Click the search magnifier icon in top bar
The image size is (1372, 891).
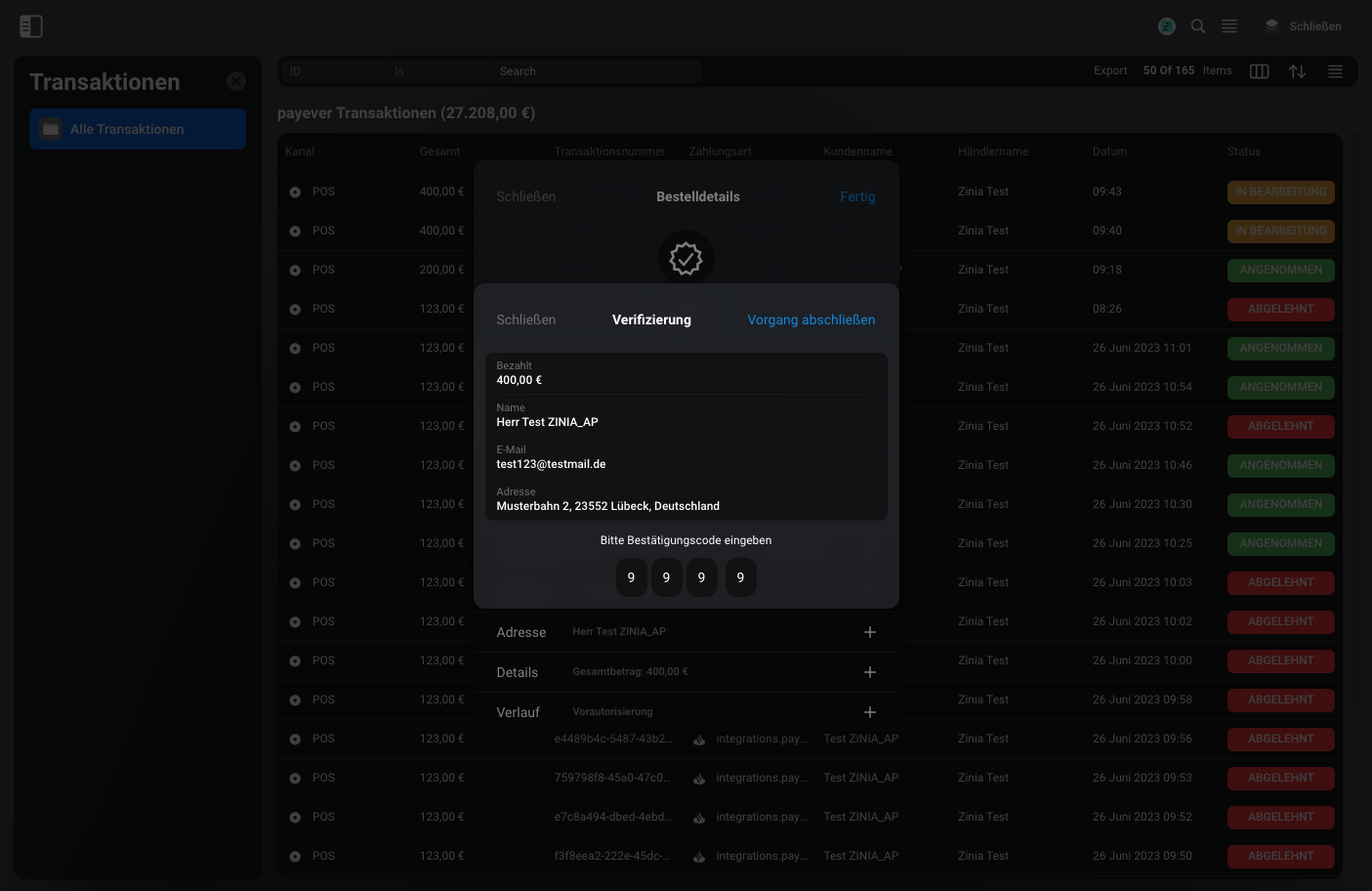1198,26
